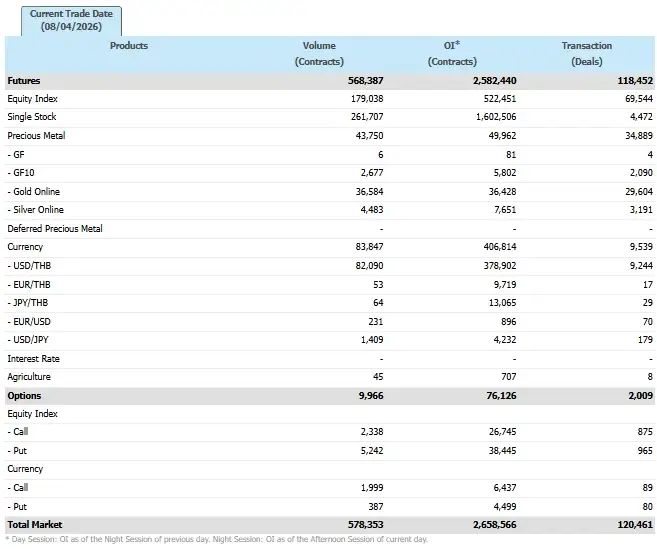Select the Futures summary row label
Image resolution: width=657 pixels, height=549 pixels.
(24, 80)
